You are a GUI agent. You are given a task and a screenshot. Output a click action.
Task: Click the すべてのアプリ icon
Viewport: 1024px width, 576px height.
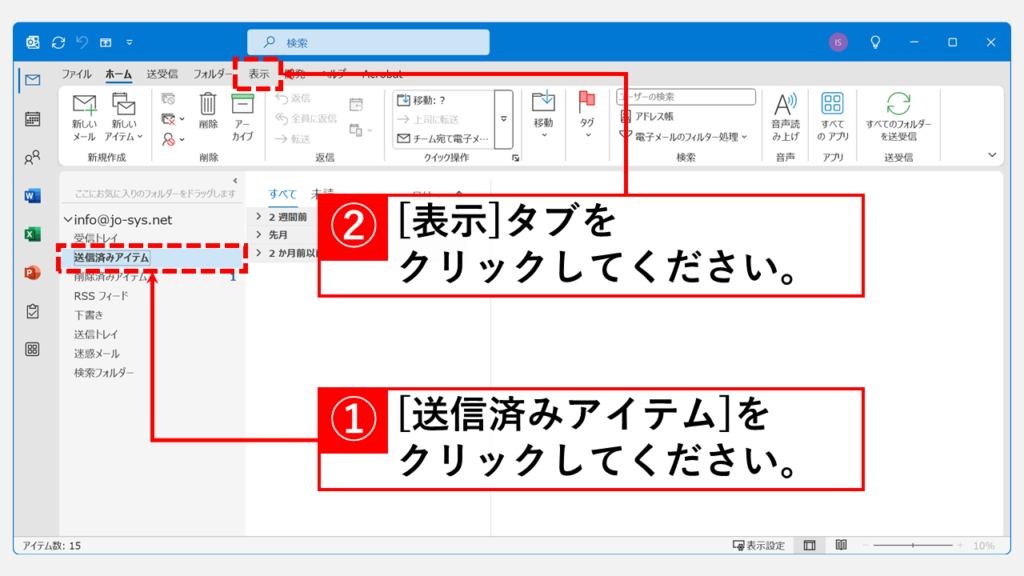coord(833,118)
